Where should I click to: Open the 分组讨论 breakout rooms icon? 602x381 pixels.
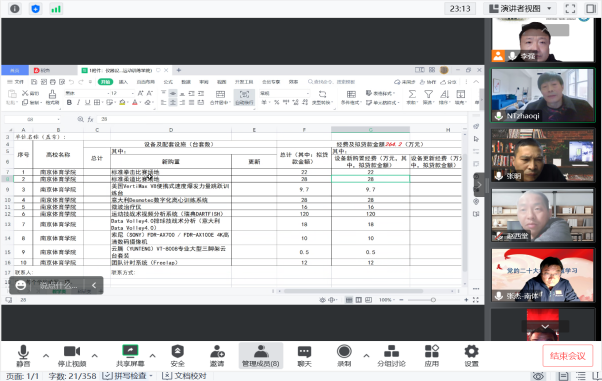(x=391, y=351)
